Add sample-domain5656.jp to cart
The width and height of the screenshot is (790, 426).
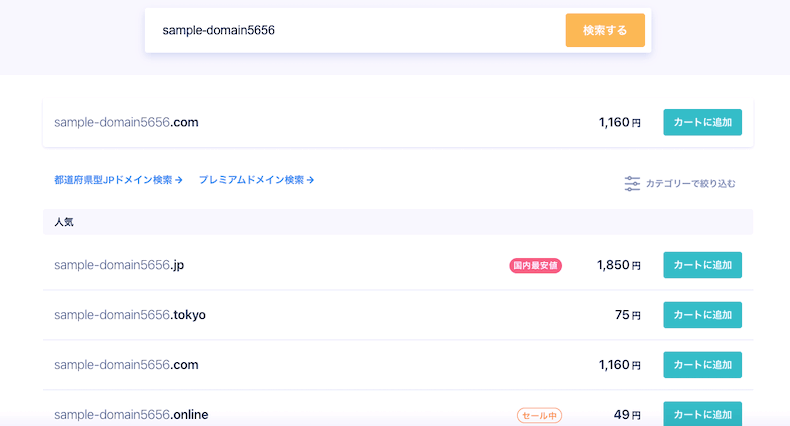(702, 265)
